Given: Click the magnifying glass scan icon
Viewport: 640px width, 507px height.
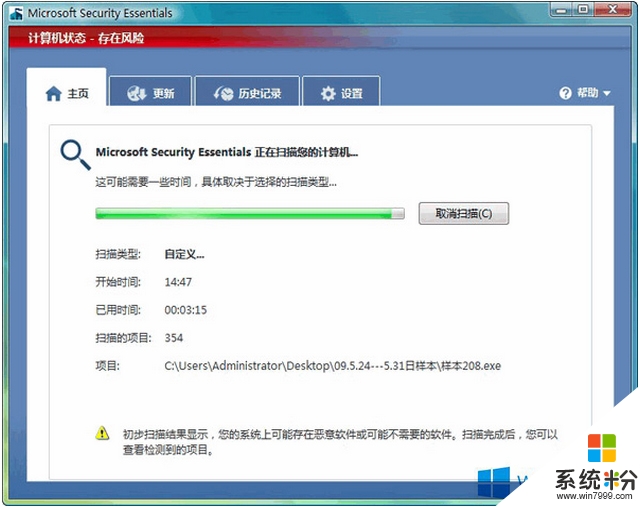Looking at the screenshot, I should [x=76, y=155].
